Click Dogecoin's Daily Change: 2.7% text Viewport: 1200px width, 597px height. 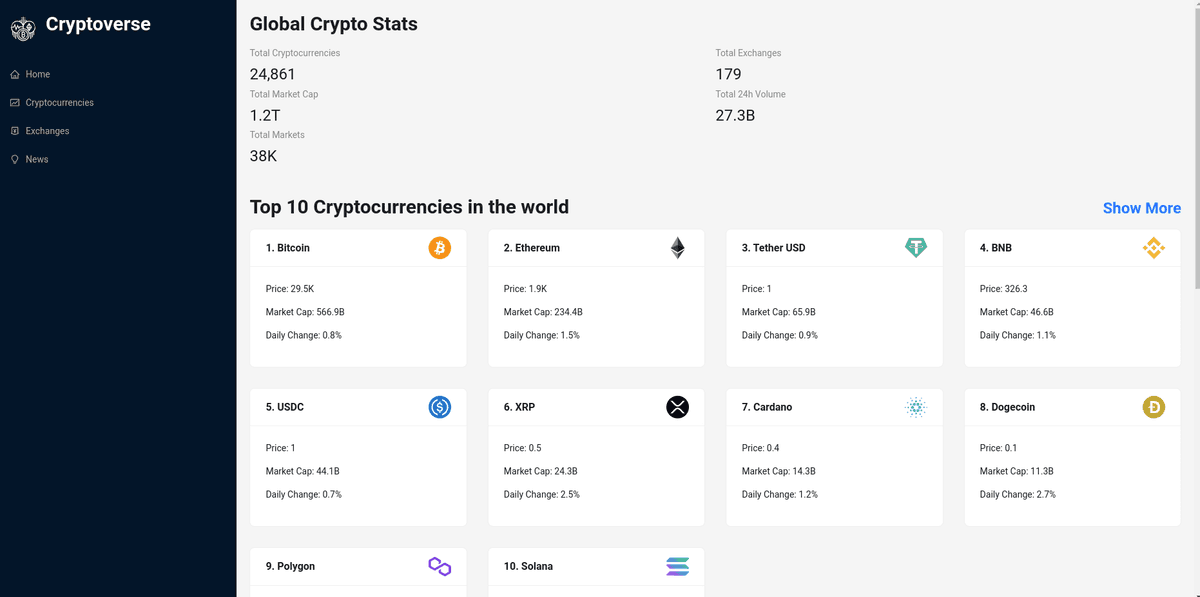(1018, 494)
